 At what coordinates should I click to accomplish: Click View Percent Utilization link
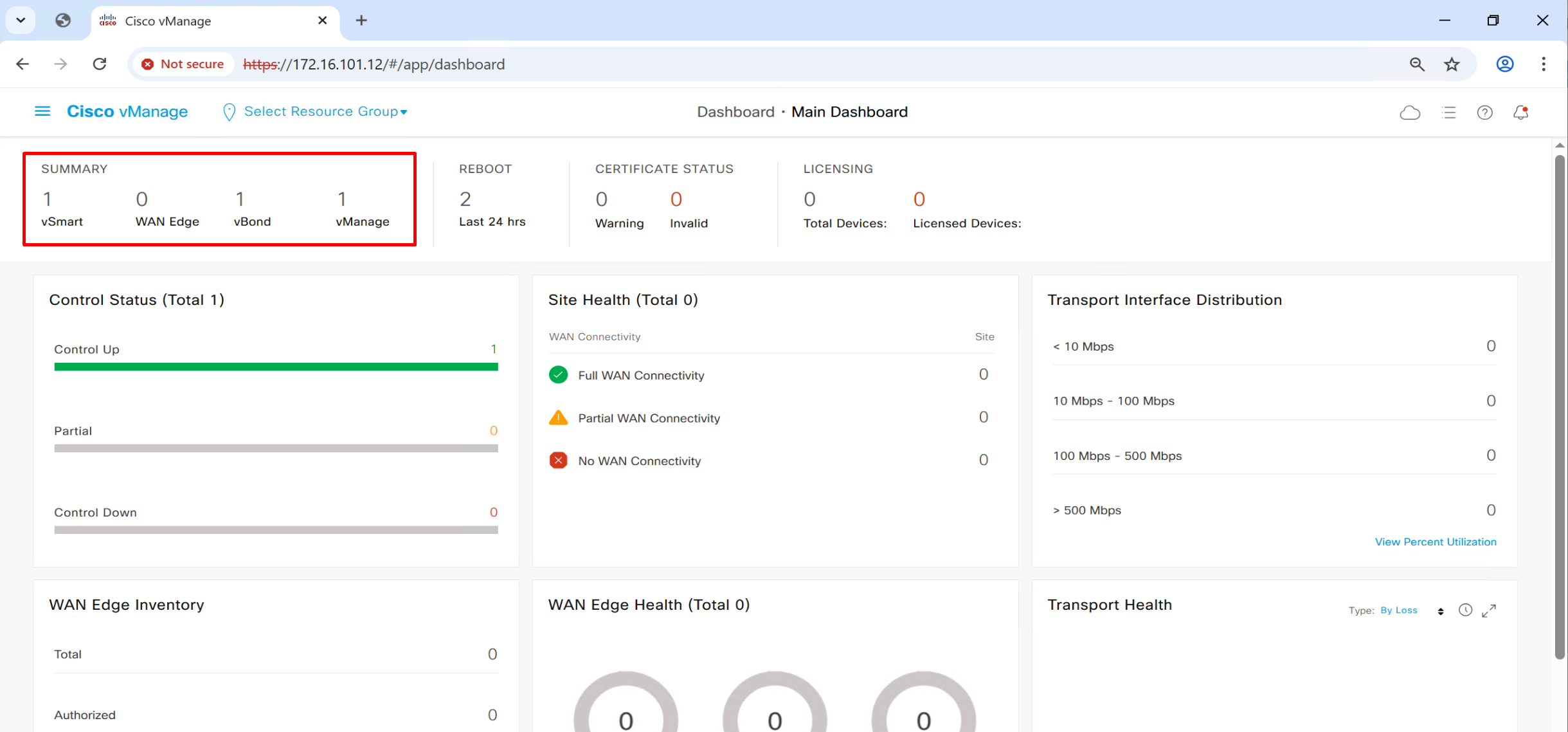point(1435,542)
